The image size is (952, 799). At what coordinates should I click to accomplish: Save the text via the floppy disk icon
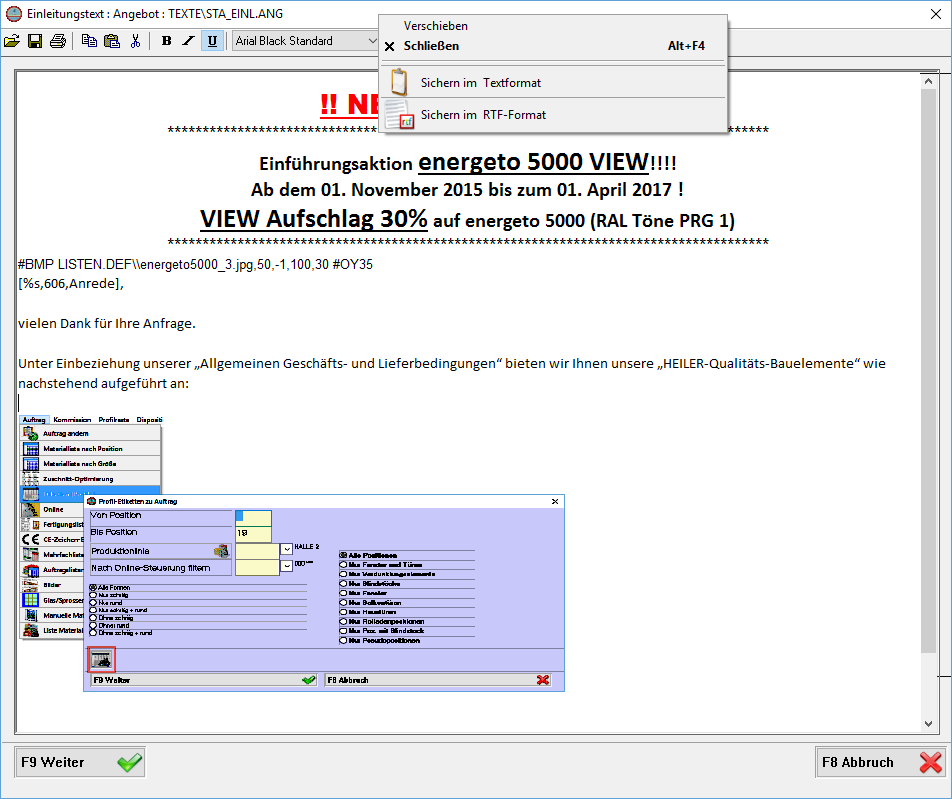tap(35, 41)
